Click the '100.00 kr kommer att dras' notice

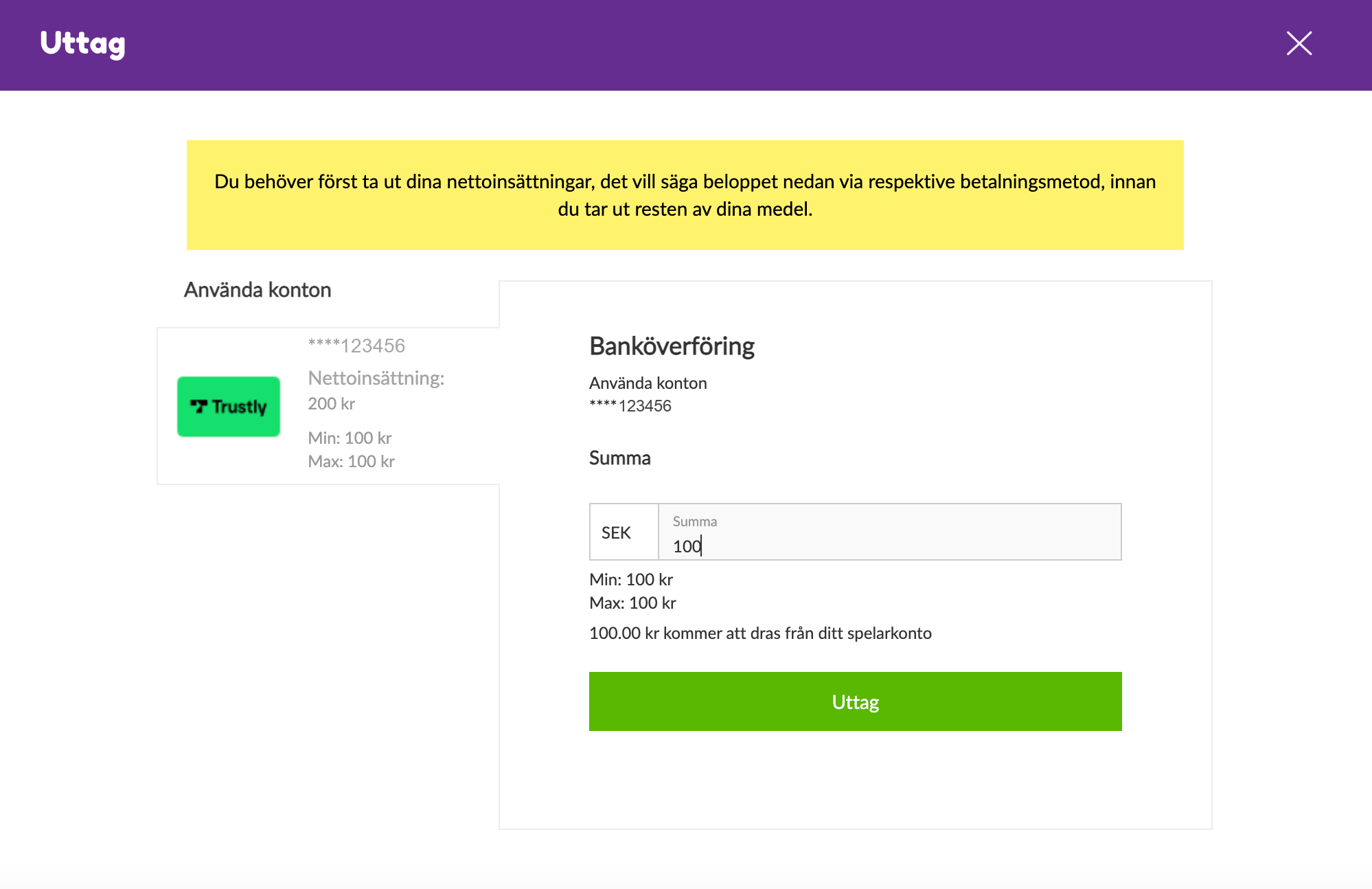pos(760,633)
